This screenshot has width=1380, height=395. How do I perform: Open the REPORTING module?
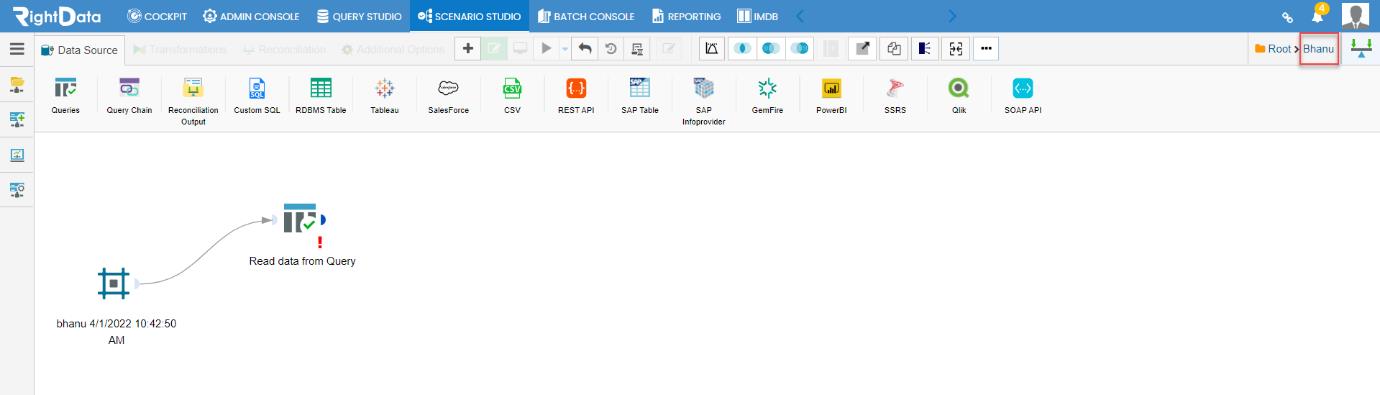point(687,16)
